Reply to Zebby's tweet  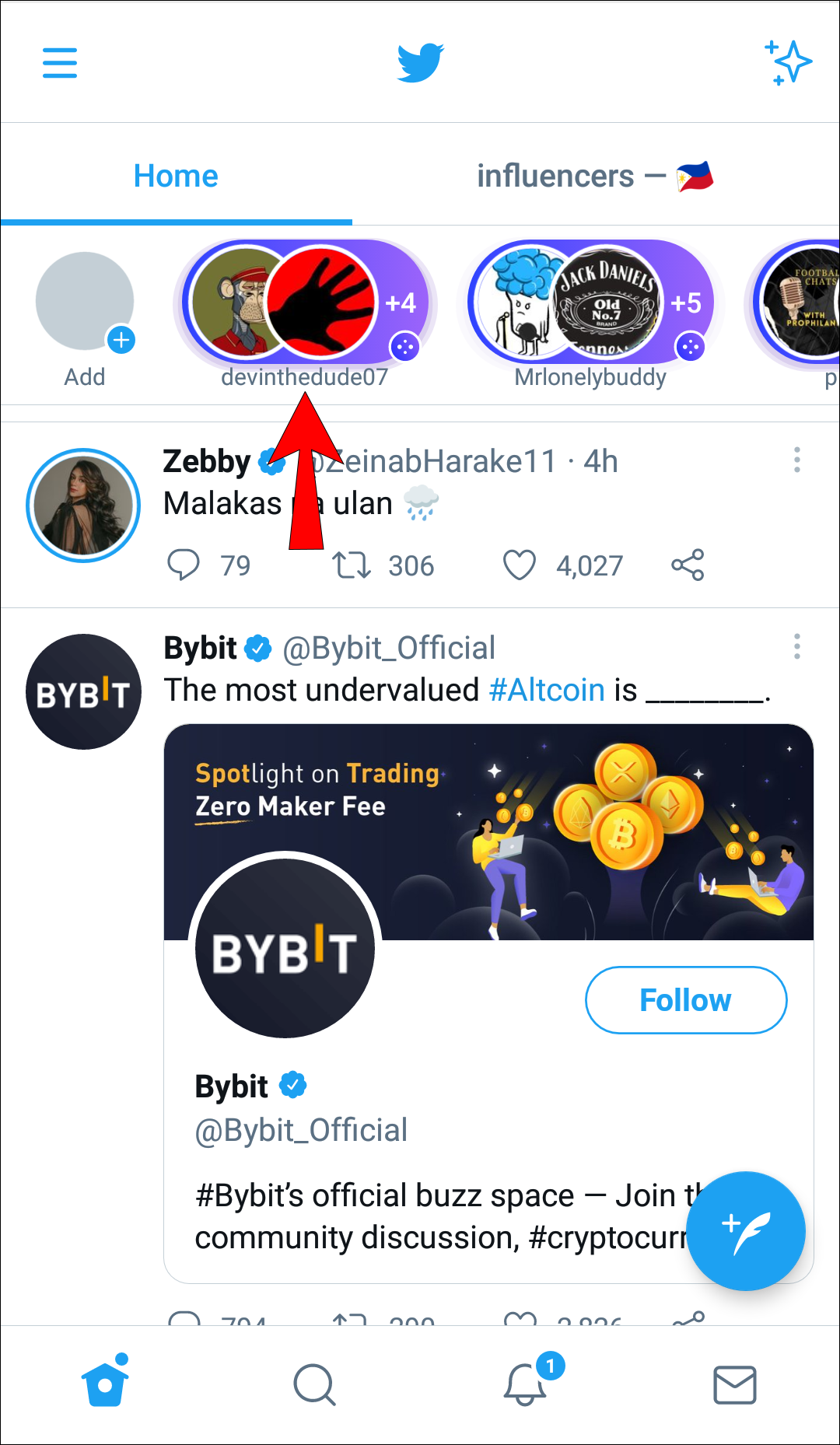point(184,565)
